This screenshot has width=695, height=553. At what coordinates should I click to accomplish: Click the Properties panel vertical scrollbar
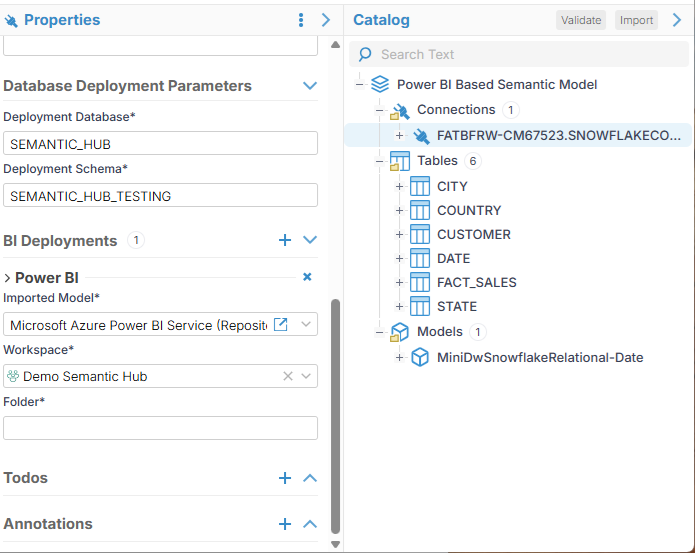click(336, 400)
